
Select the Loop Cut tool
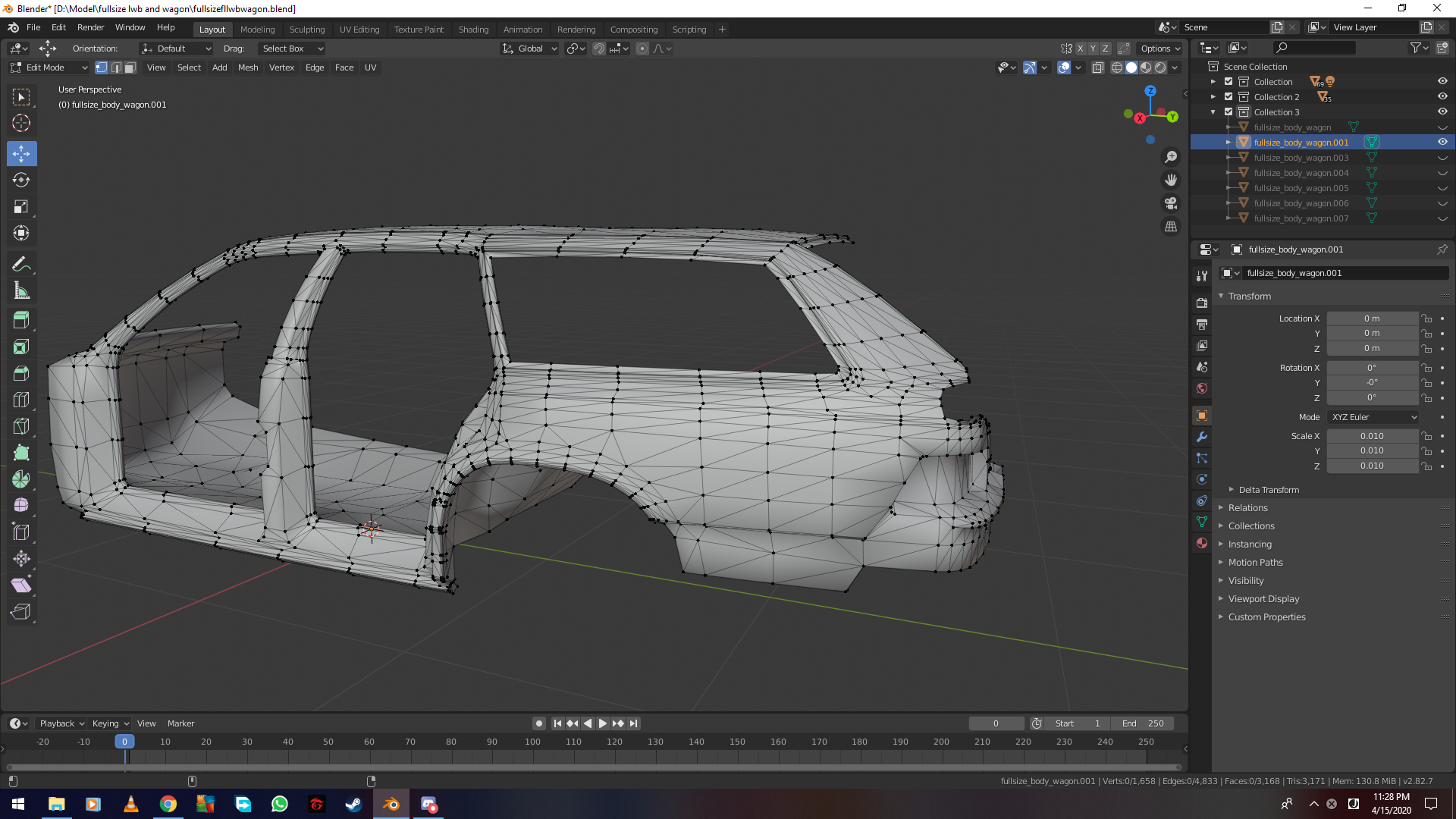21,400
